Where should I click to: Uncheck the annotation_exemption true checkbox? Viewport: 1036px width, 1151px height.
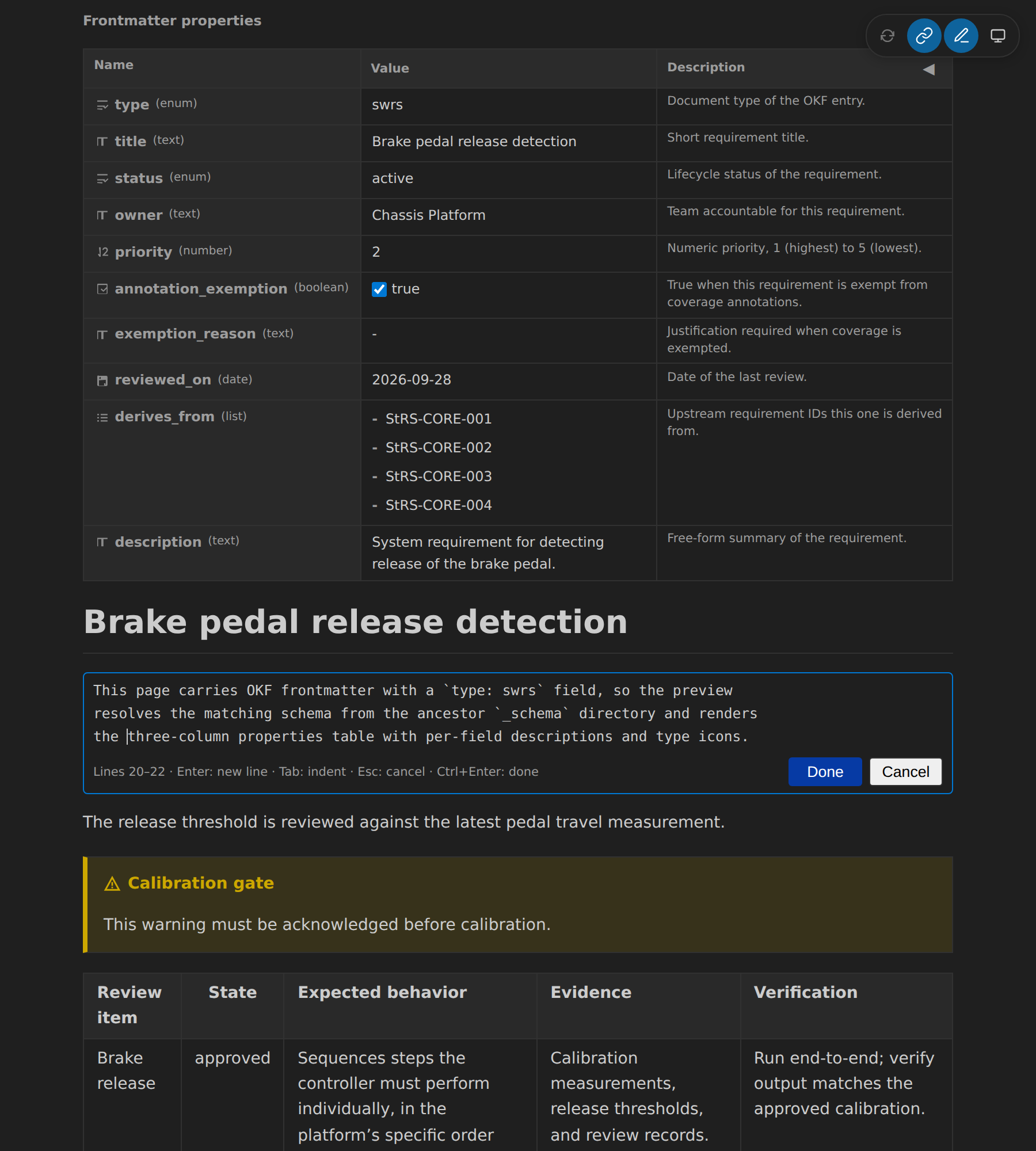(x=379, y=289)
